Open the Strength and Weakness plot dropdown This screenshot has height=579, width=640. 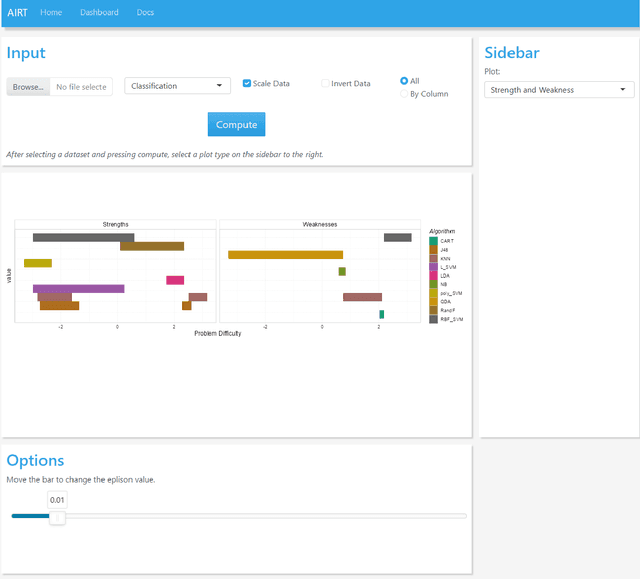559,90
